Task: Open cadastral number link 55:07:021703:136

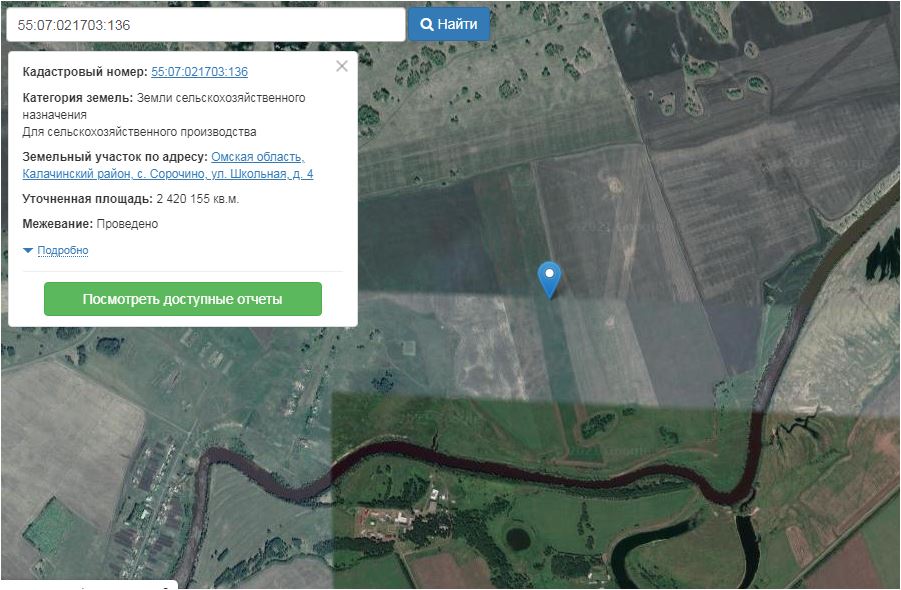Action: point(199,72)
